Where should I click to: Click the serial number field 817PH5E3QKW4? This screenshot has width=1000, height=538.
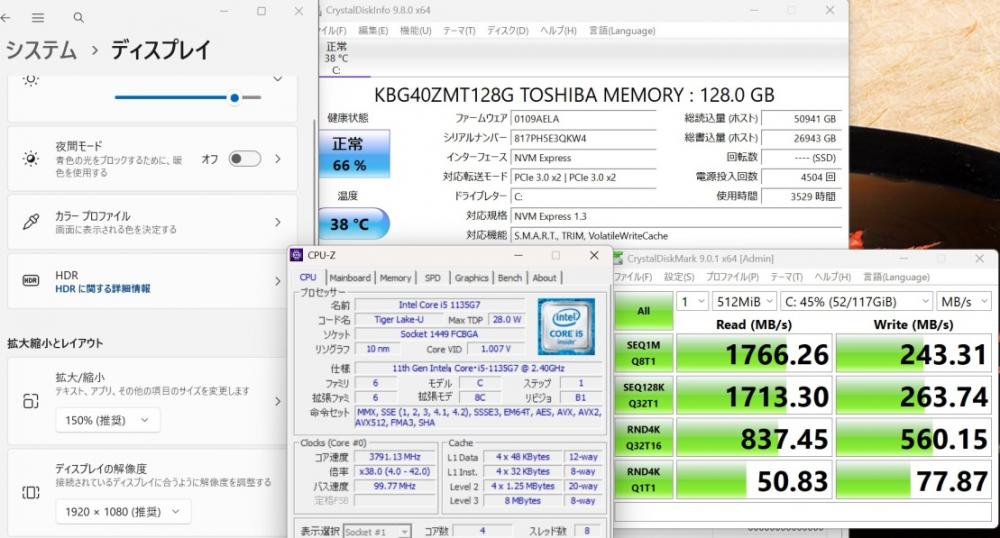584,138
